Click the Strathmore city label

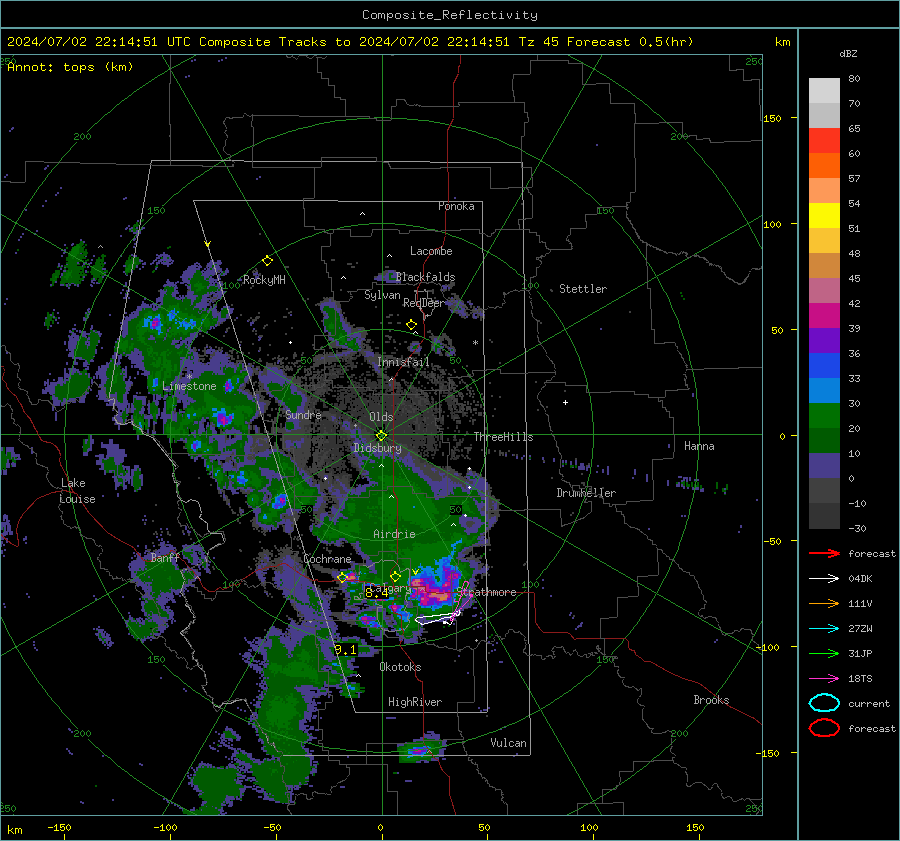click(487, 592)
